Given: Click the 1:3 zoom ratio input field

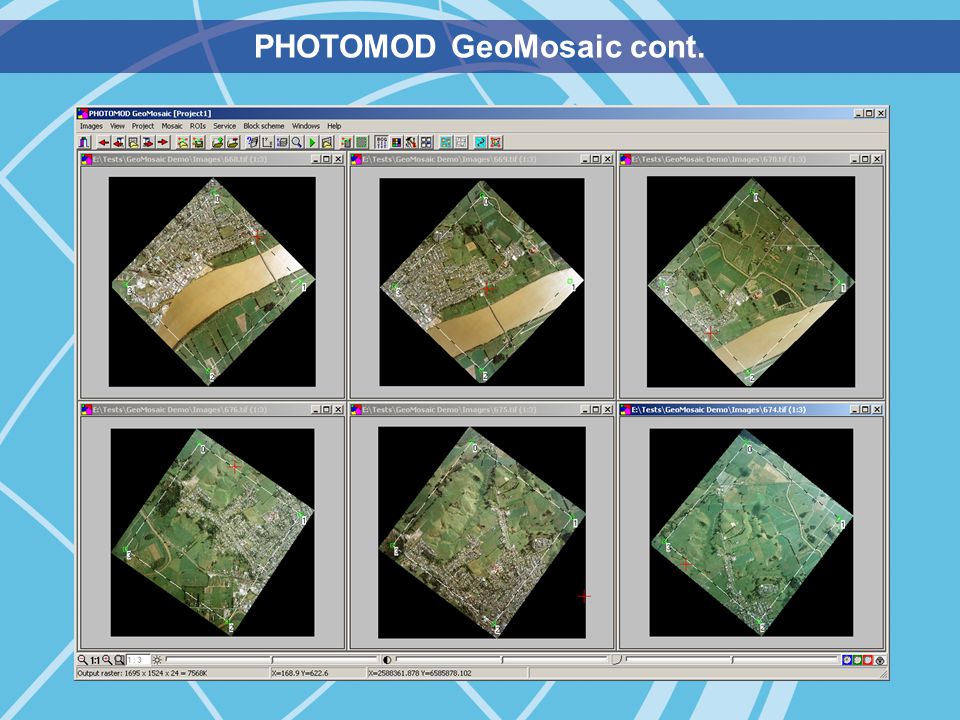Looking at the screenshot, I should (138, 660).
